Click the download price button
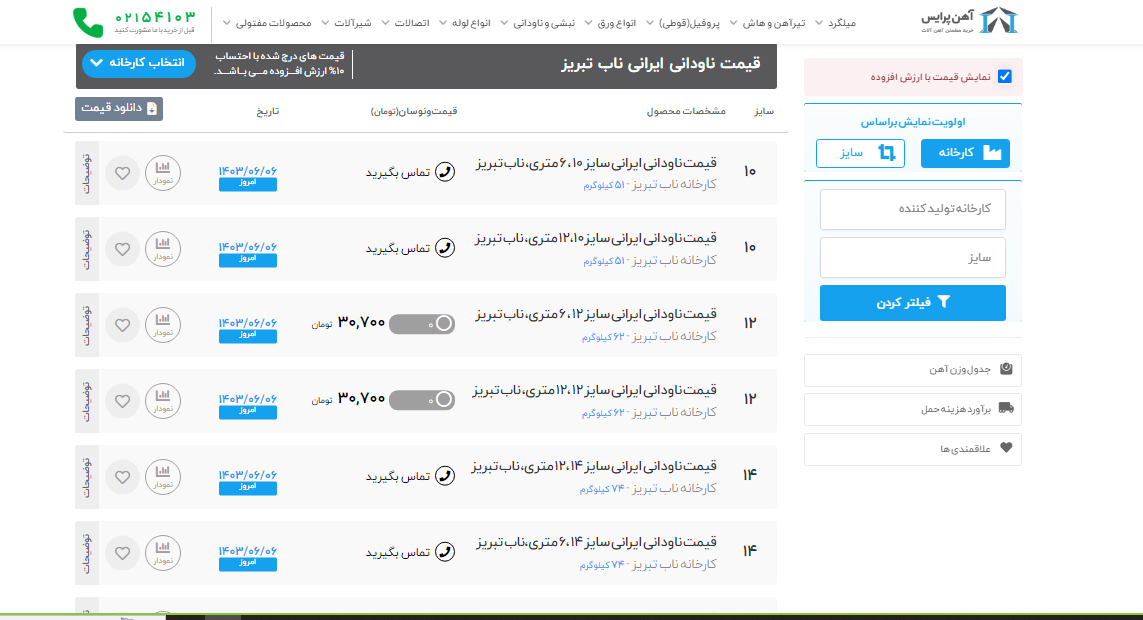Screen dimensions: 1143x620 [x=118, y=108]
